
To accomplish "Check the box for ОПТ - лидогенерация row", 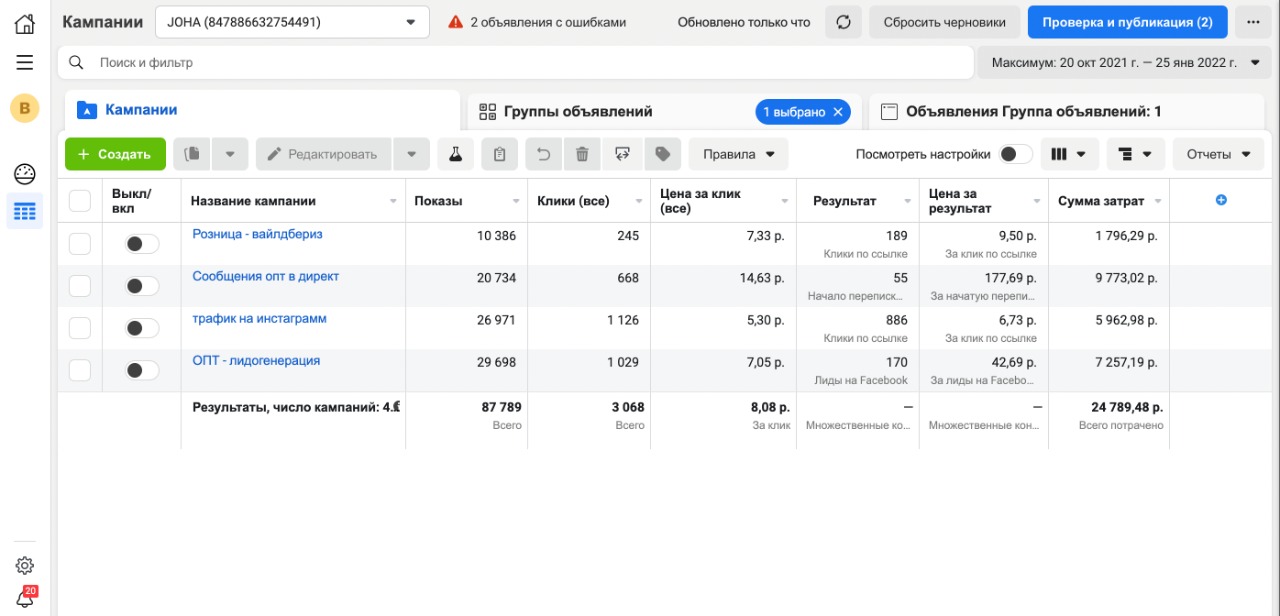I will pyautogui.click(x=80, y=370).
